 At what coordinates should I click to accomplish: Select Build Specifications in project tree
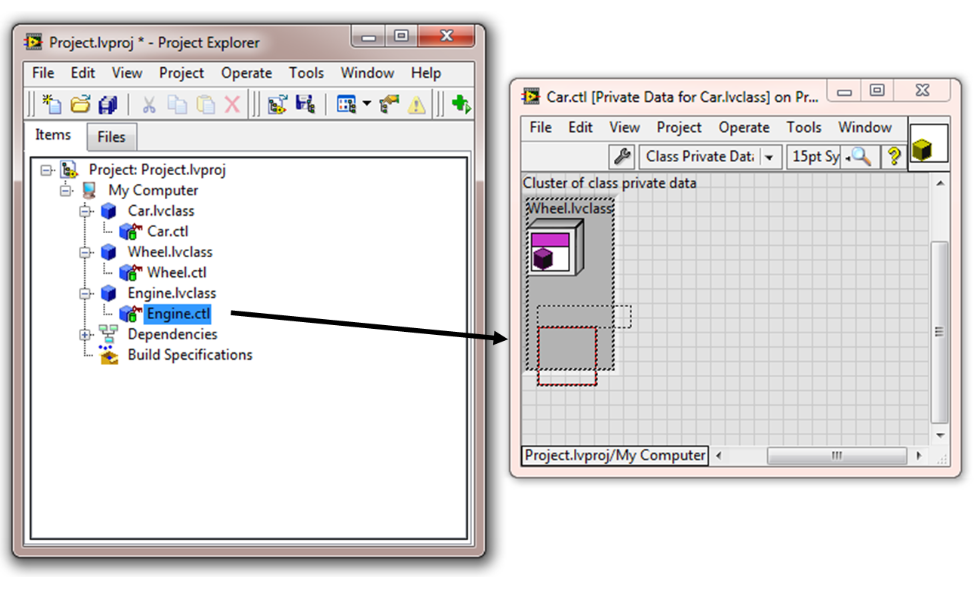(x=190, y=355)
